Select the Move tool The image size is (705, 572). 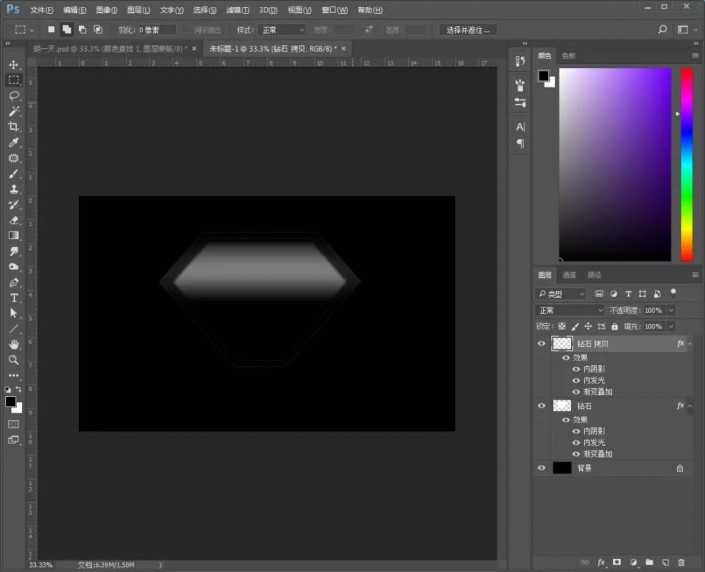coord(14,64)
